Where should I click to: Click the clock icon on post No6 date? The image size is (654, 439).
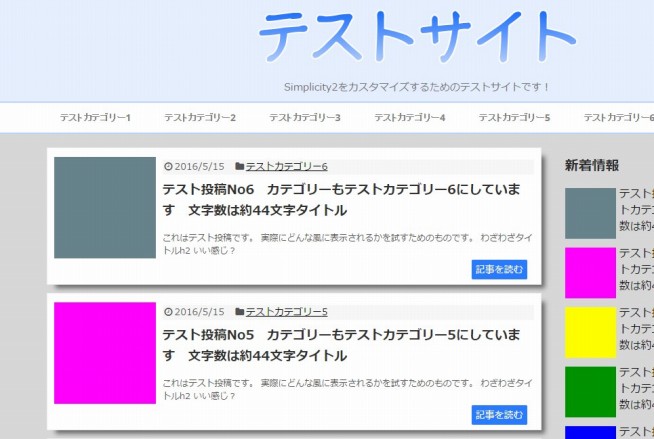[167, 166]
